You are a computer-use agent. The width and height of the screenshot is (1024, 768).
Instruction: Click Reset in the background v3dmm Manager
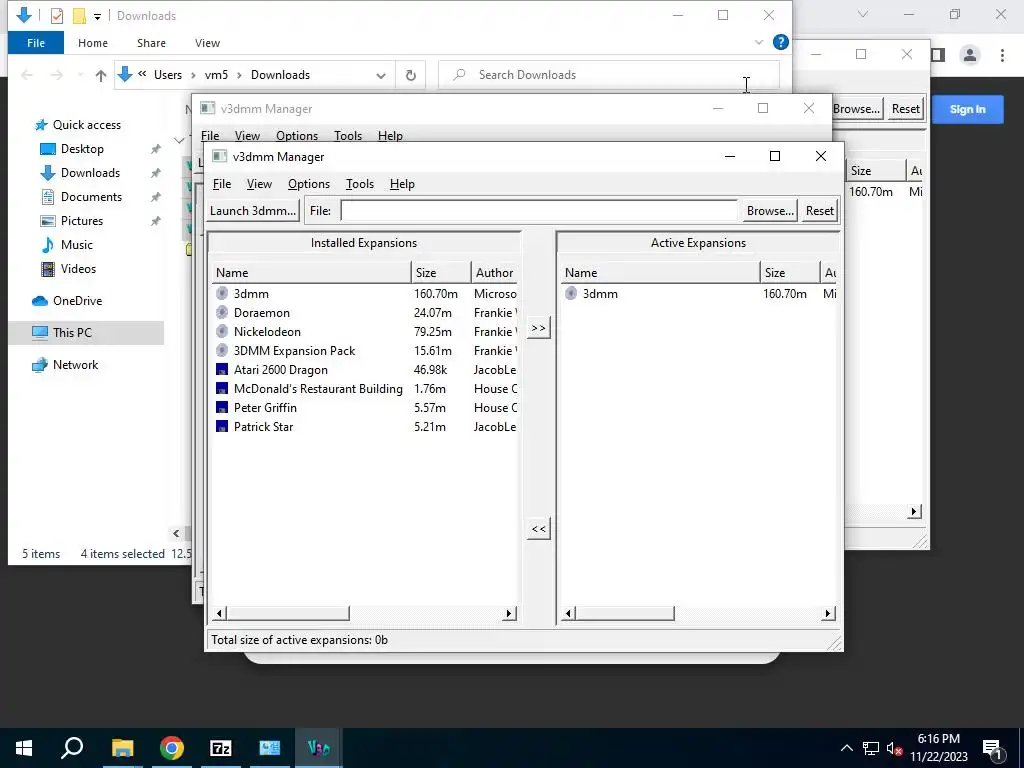[x=905, y=109]
